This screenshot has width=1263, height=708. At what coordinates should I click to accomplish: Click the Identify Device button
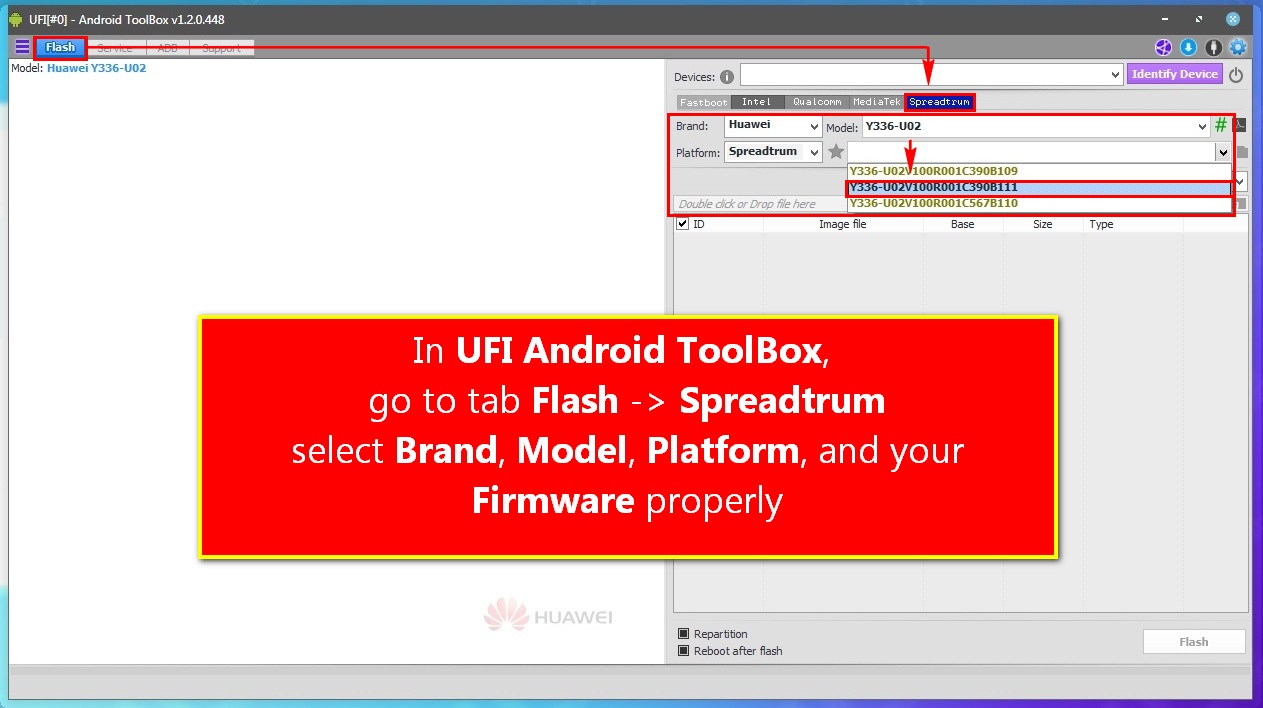click(1175, 74)
